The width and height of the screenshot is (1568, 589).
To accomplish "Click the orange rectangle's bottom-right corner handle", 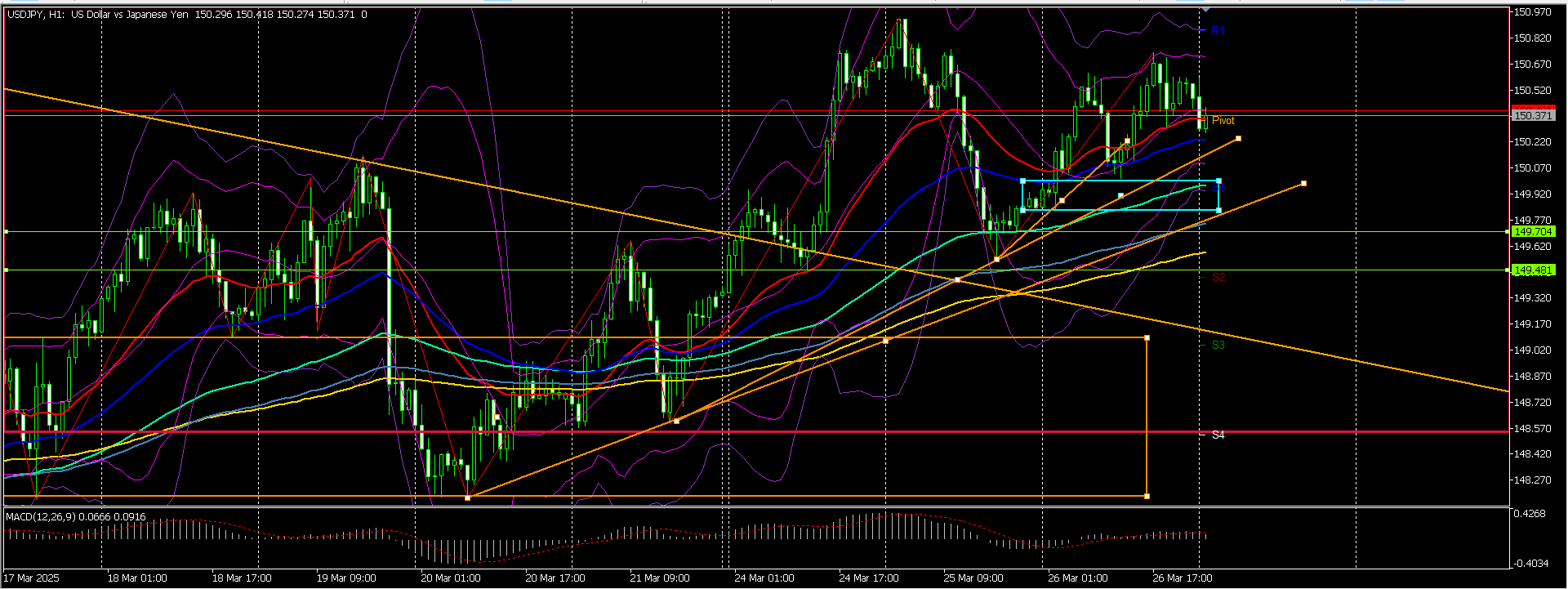I will pos(1147,496).
